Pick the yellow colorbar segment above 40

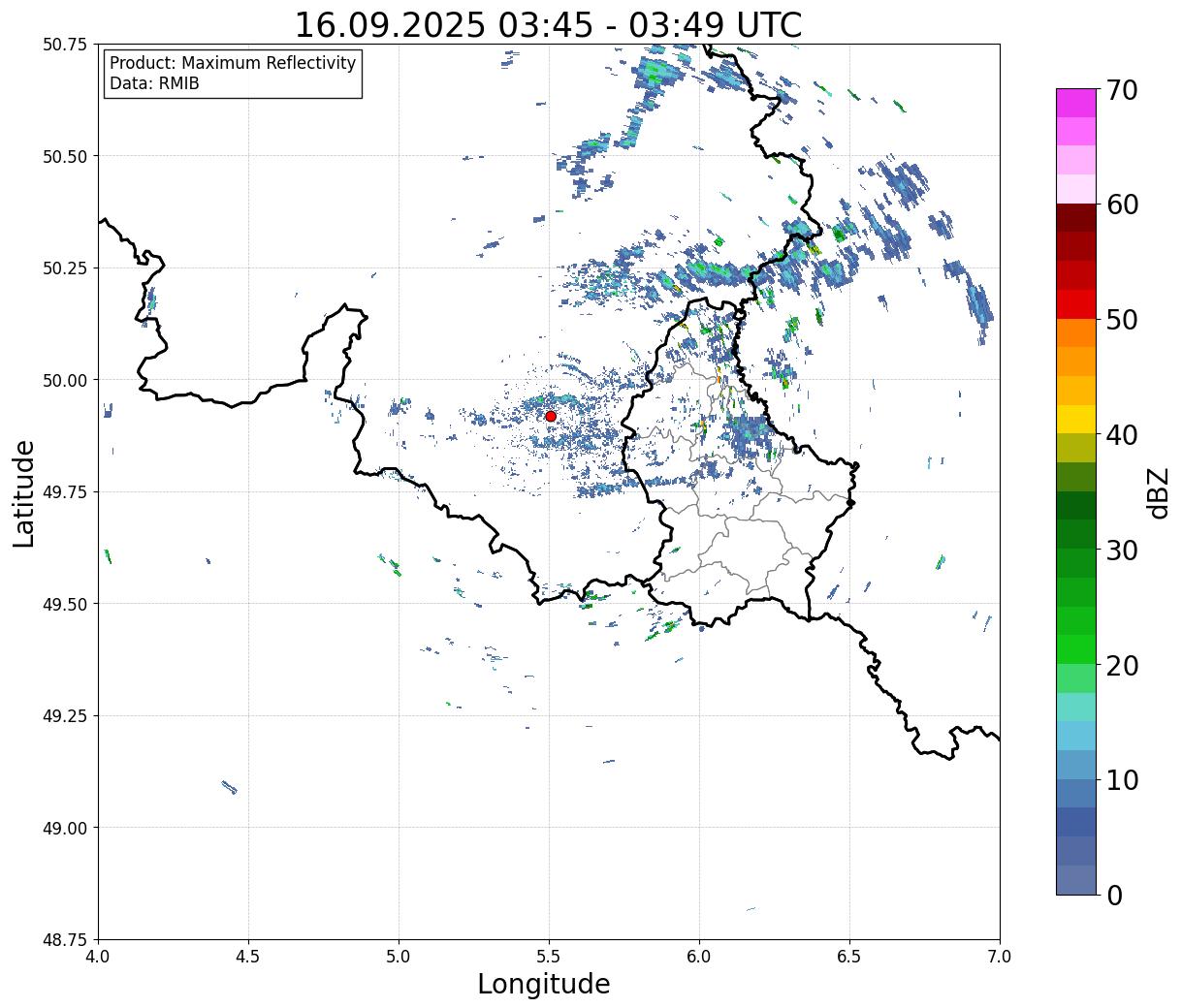click(1076, 420)
